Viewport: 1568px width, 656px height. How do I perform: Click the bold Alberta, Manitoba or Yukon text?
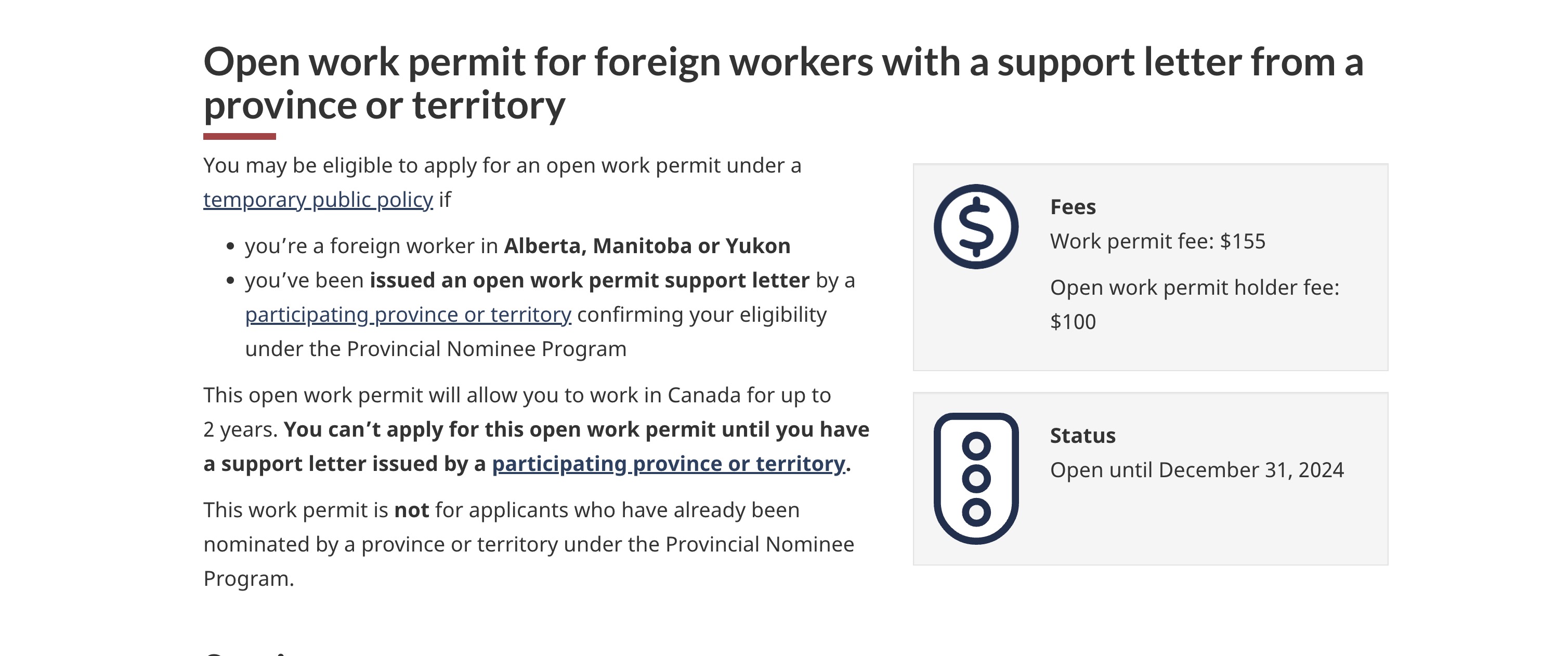point(647,246)
